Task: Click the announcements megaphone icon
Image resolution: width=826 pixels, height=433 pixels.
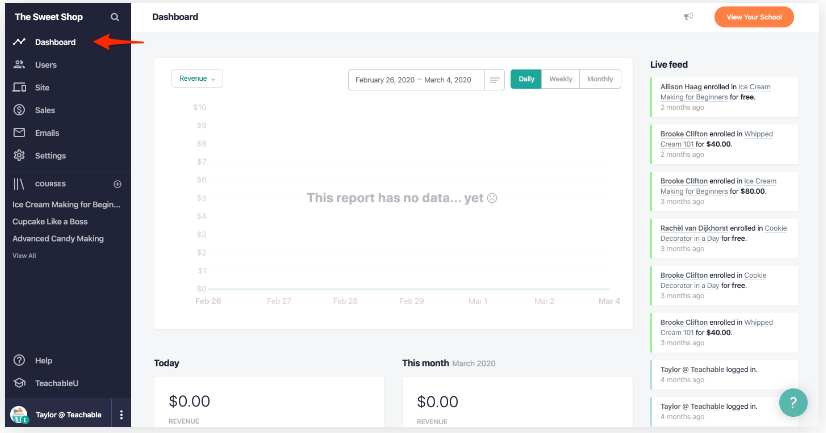Action: click(688, 17)
